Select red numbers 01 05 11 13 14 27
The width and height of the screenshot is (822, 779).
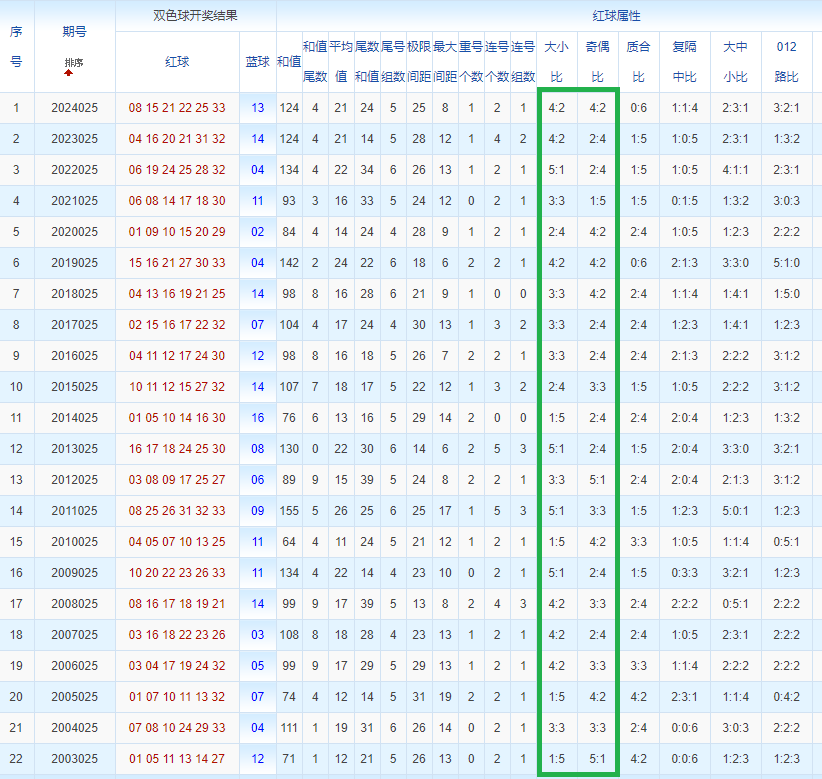point(177,759)
